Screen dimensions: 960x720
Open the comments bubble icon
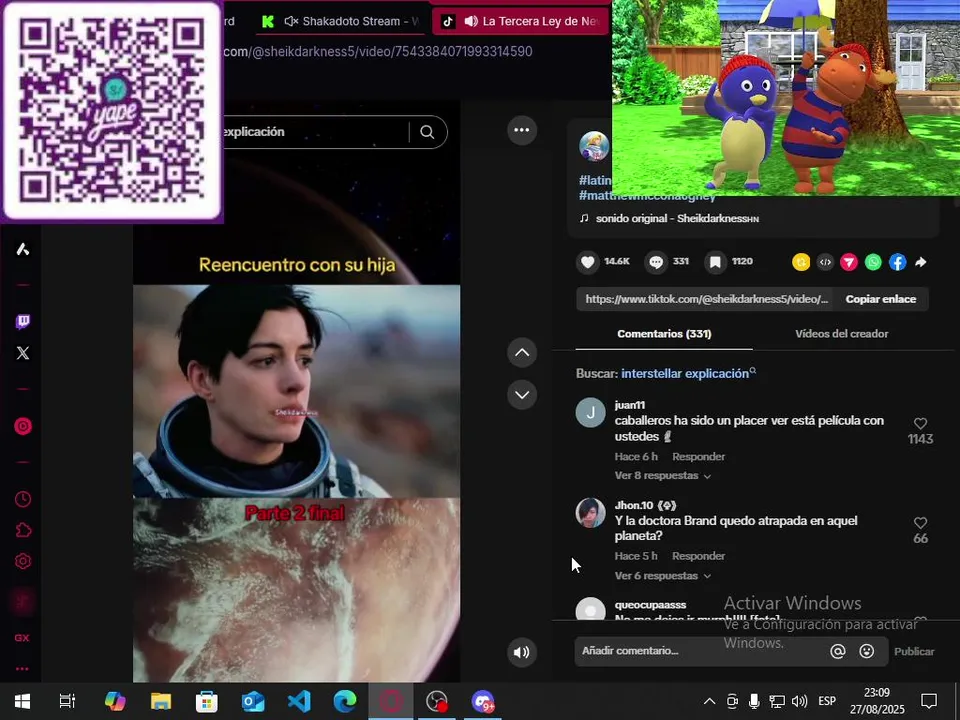(656, 262)
